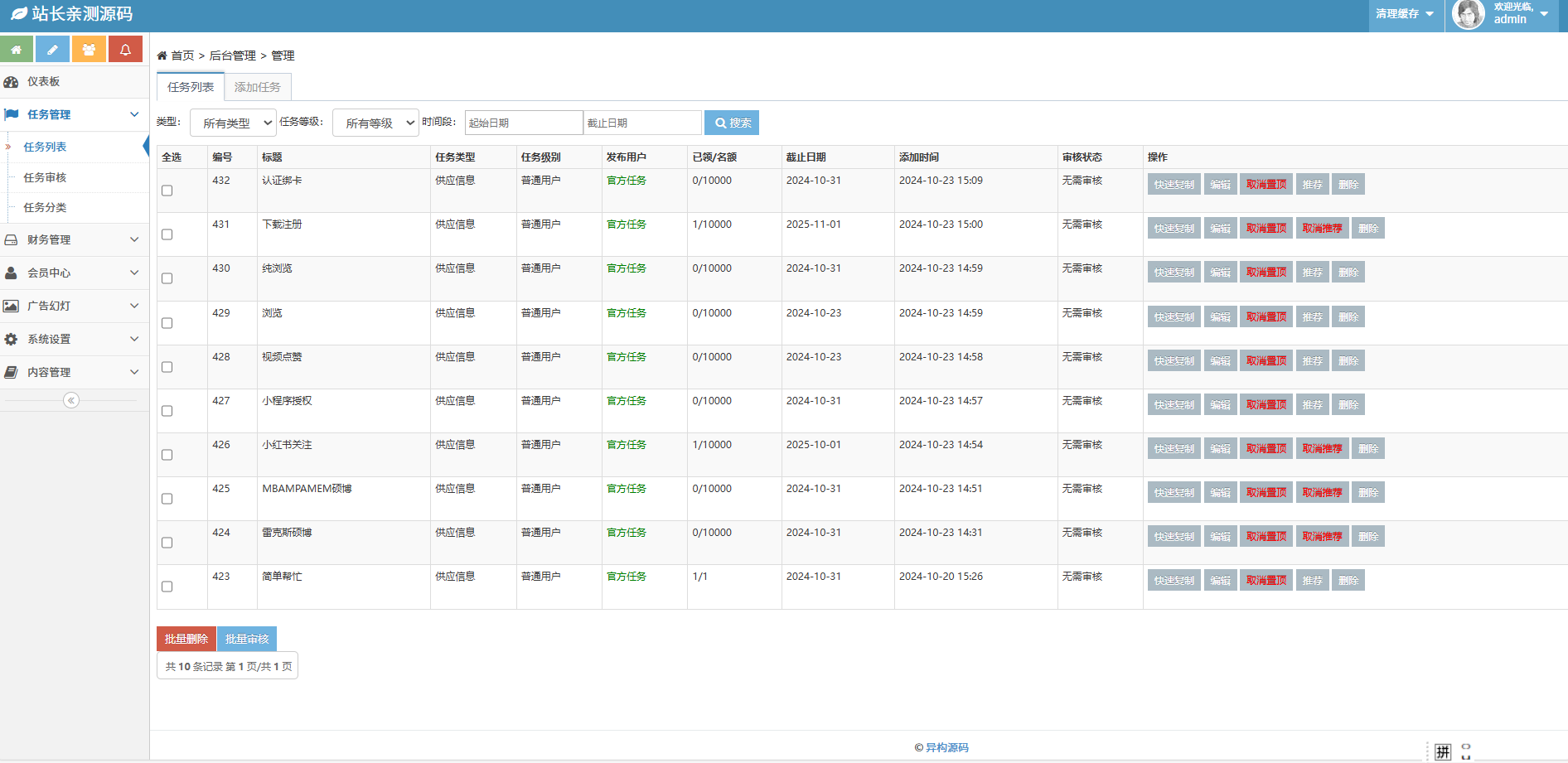Open the 所有等级 task level dropdown
1568x763 pixels.
click(x=375, y=123)
